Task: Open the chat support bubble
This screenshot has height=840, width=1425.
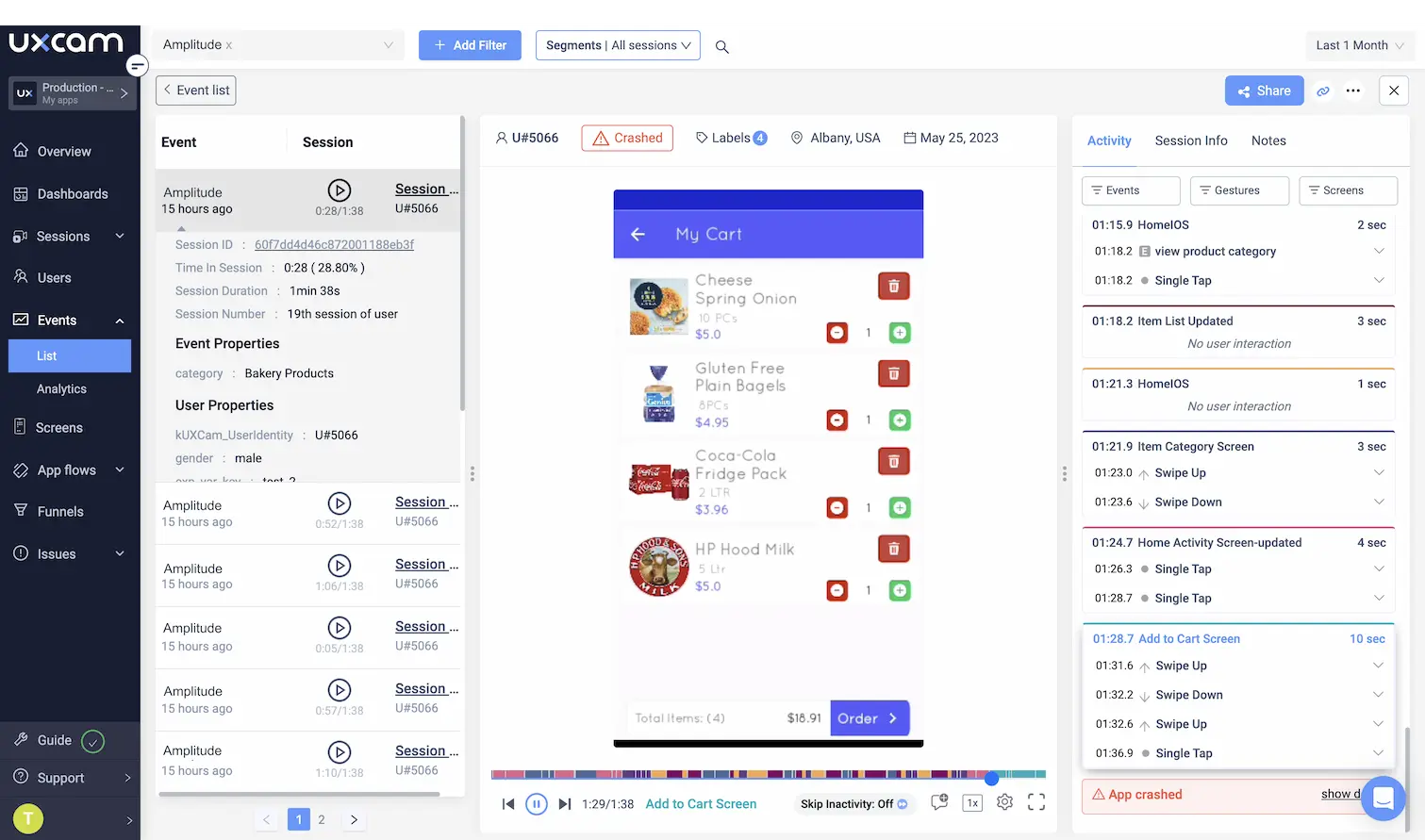Action: (x=1384, y=798)
